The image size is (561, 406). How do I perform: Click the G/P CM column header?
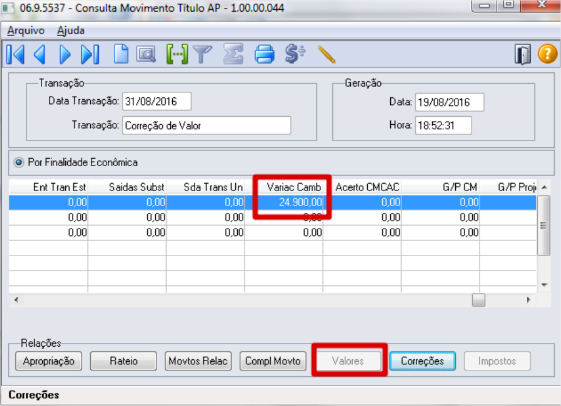click(440, 187)
